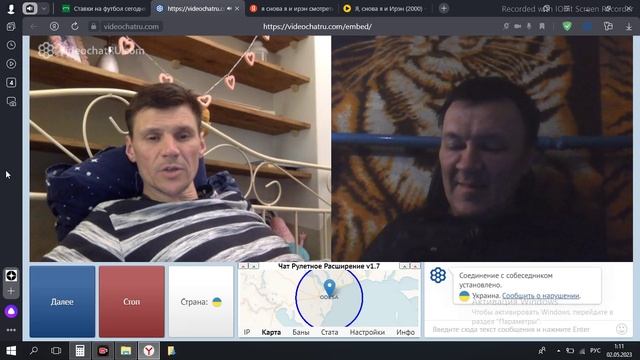Click the camera permission icon in address bar
The height and width of the screenshot is (360, 640).
[x=518, y=26]
